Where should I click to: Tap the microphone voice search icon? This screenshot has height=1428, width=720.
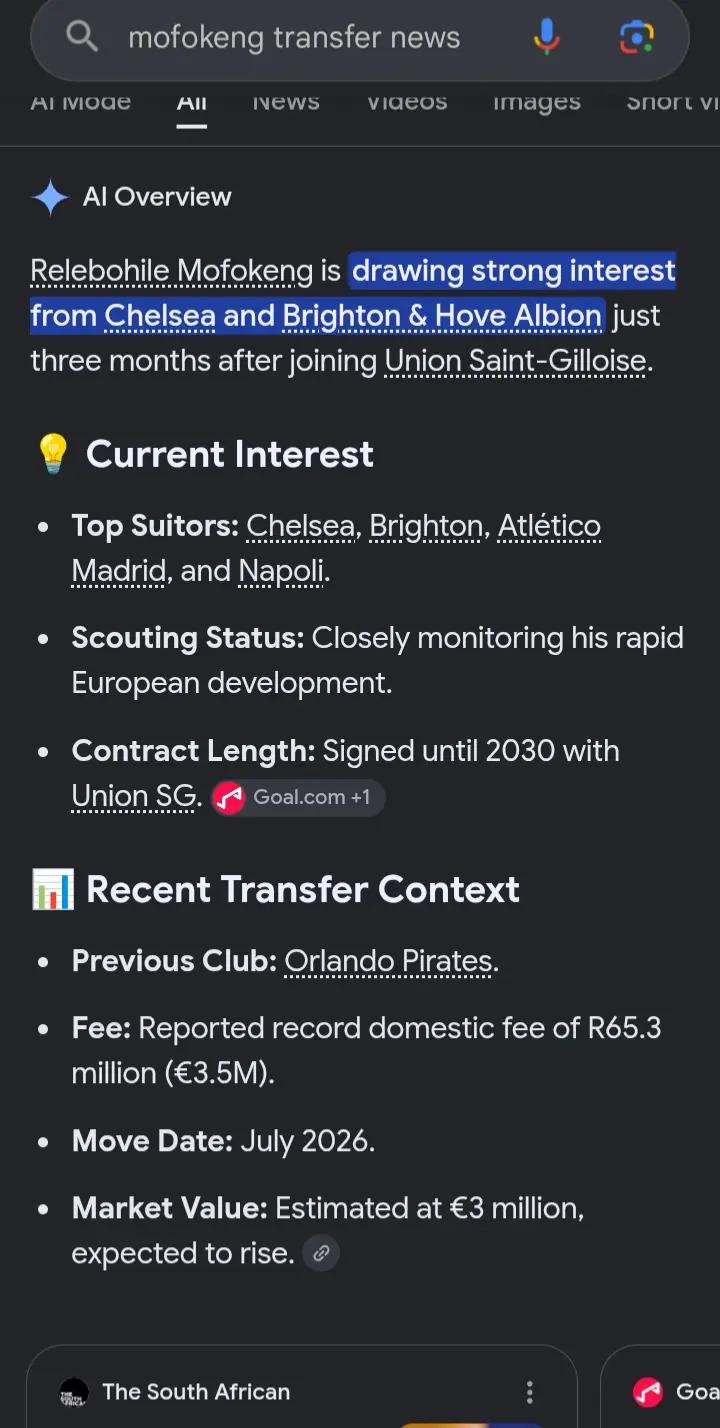tap(546, 37)
